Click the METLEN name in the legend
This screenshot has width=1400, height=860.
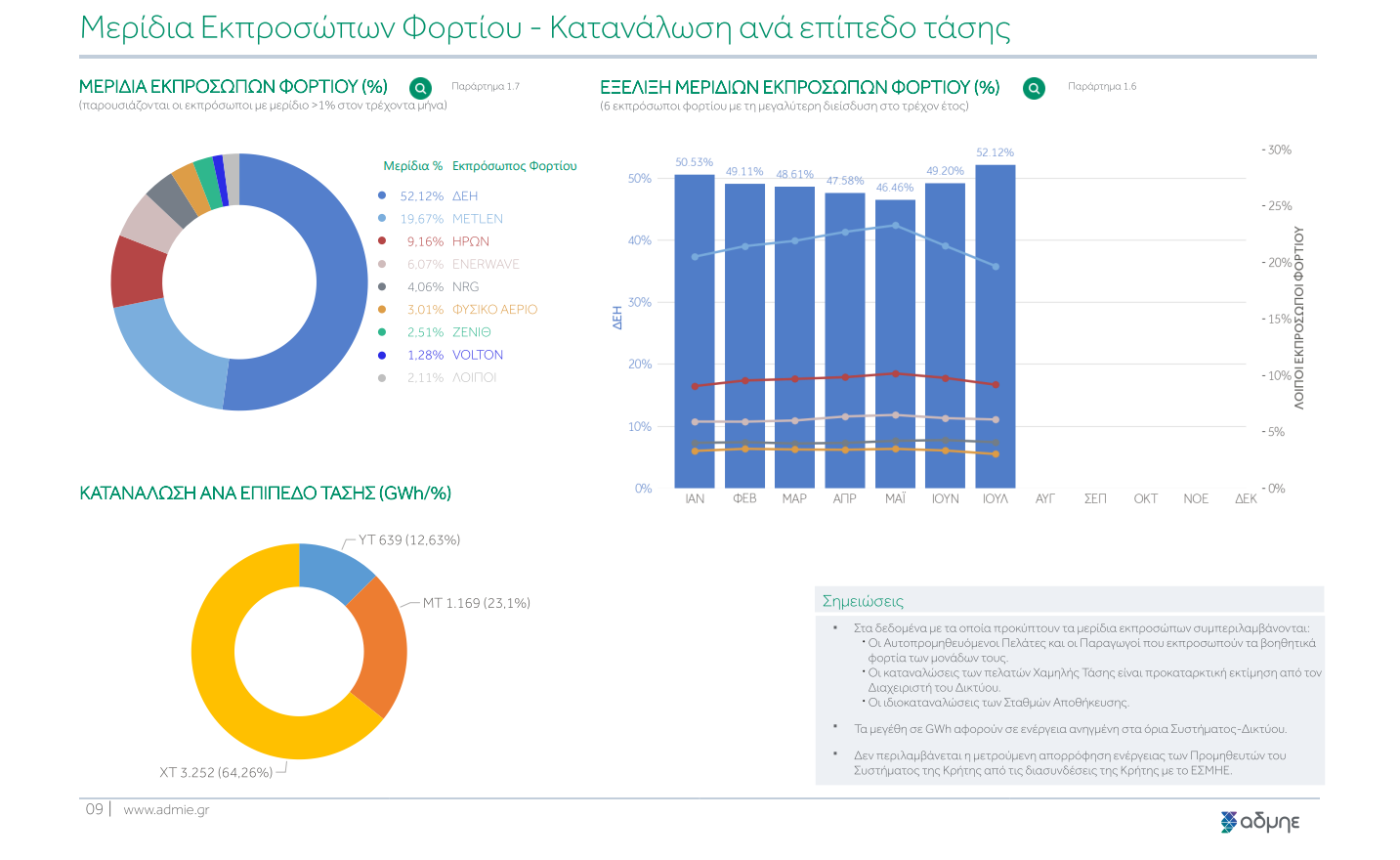(478, 219)
